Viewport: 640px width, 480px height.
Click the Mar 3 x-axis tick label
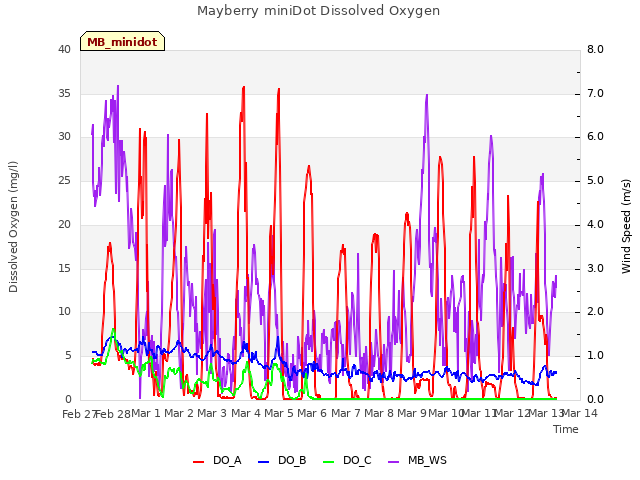click(212, 413)
